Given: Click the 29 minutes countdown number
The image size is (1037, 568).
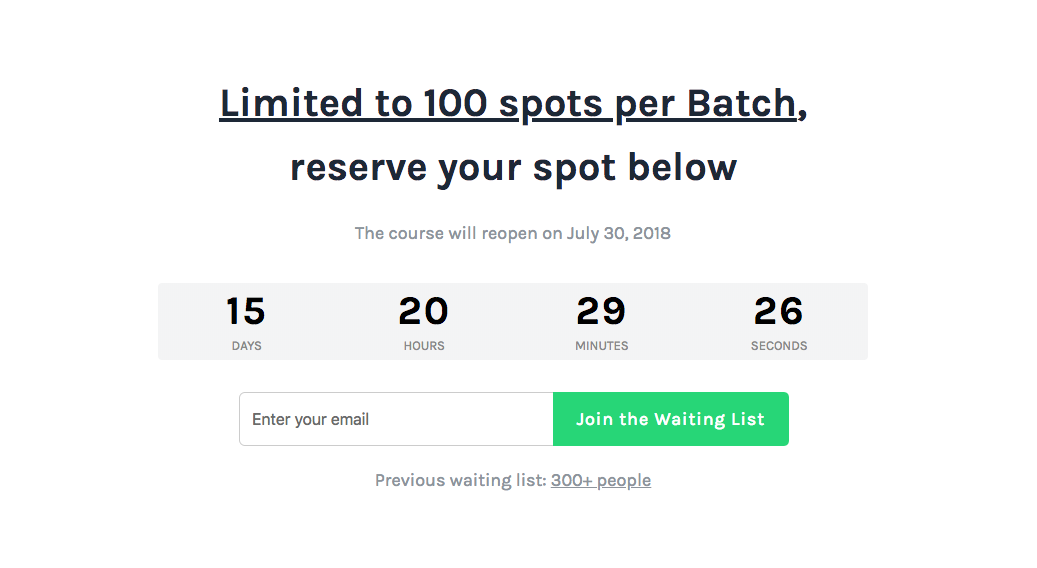Looking at the screenshot, I should tap(601, 311).
